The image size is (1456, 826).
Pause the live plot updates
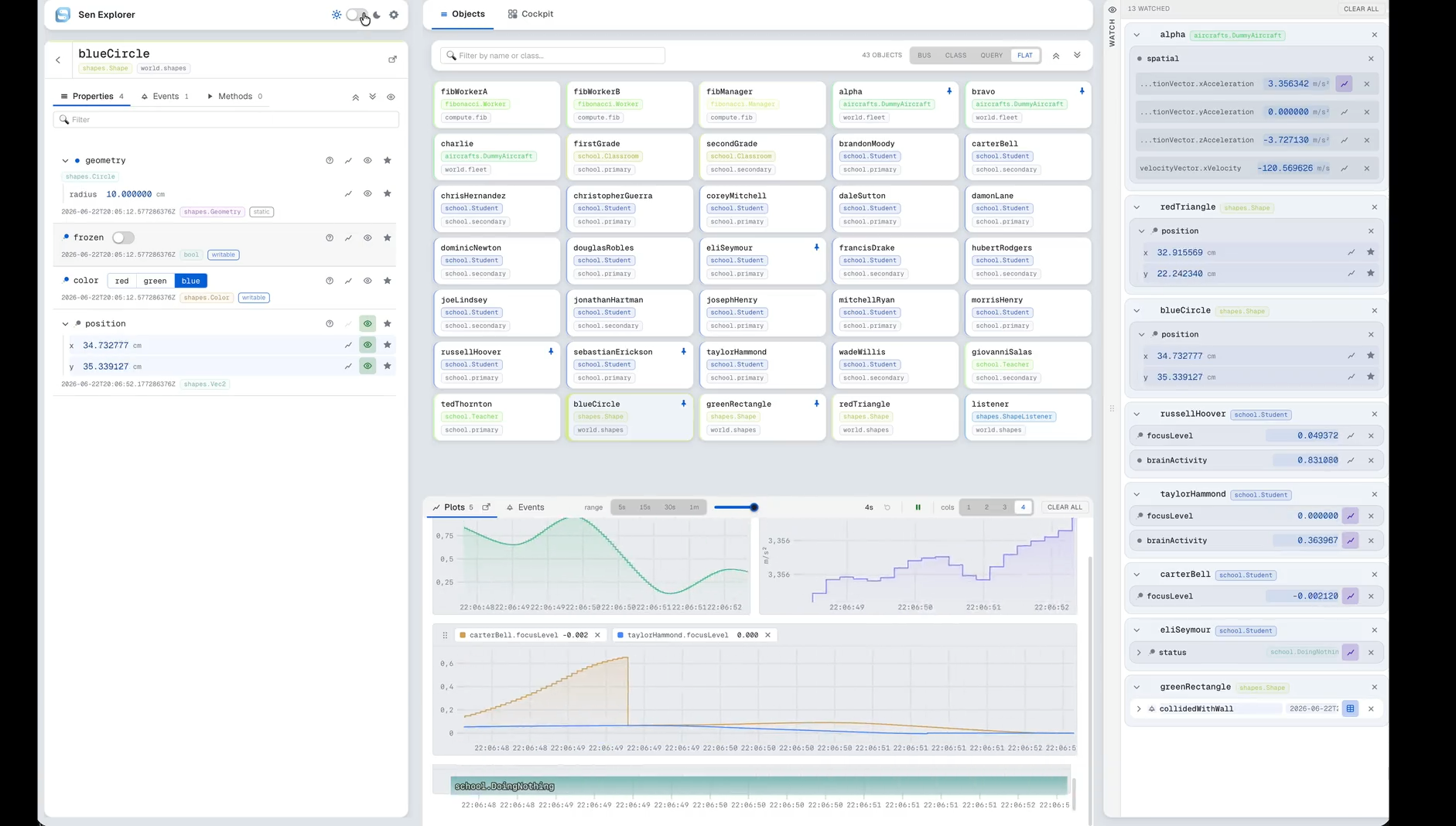coord(918,507)
